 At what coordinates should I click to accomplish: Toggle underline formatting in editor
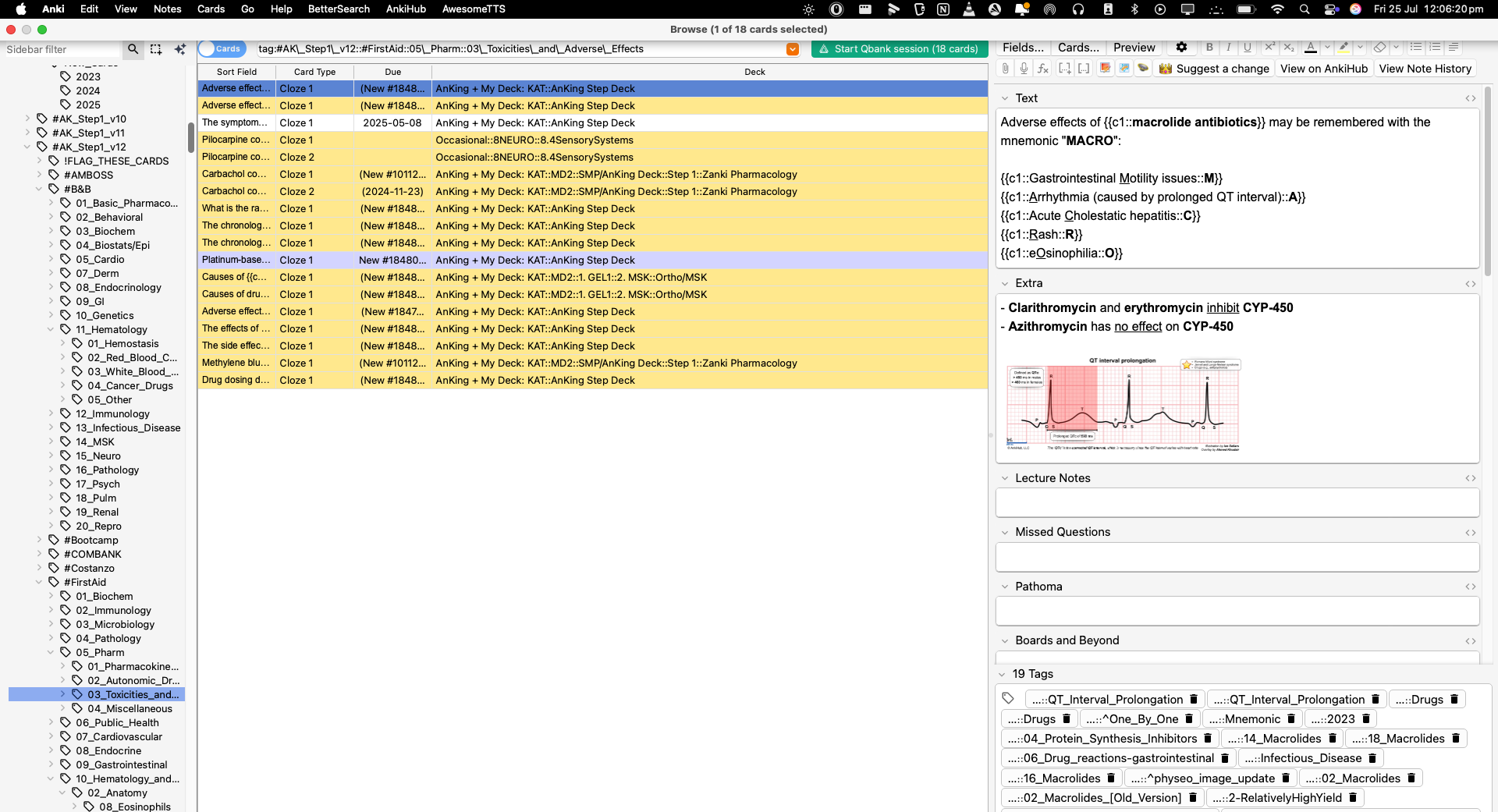1248,48
